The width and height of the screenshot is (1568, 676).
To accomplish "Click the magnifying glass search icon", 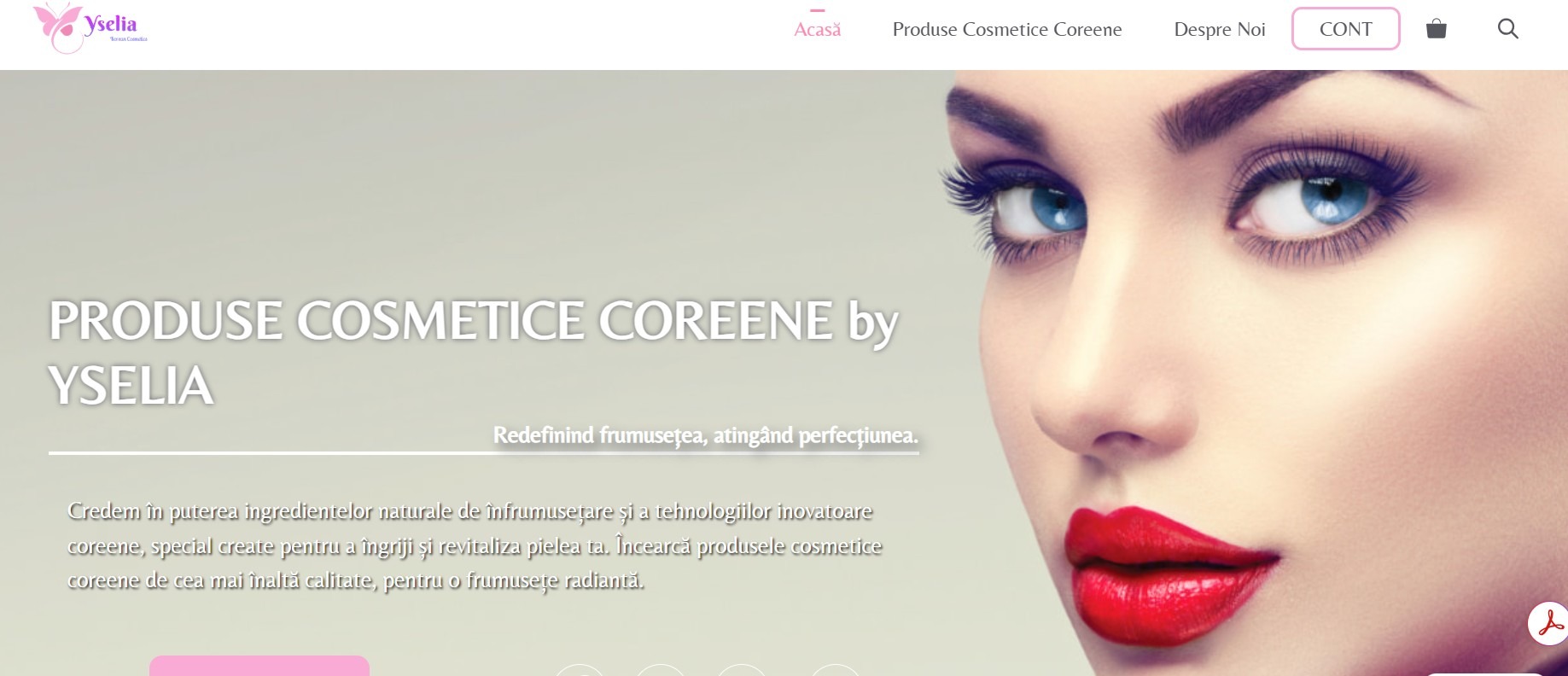I will 1508,29.
